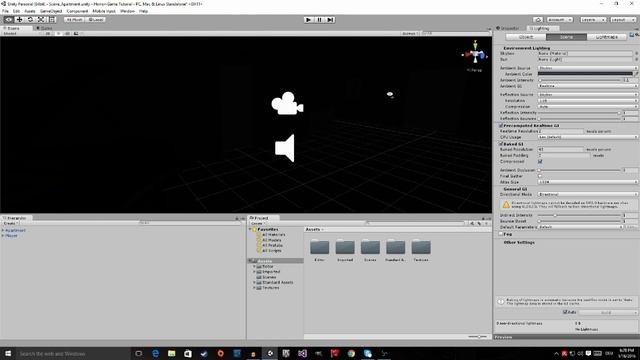Toggle the Compressed checkbox
The height and width of the screenshot is (360, 640).
pyautogui.click(x=540, y=162)
